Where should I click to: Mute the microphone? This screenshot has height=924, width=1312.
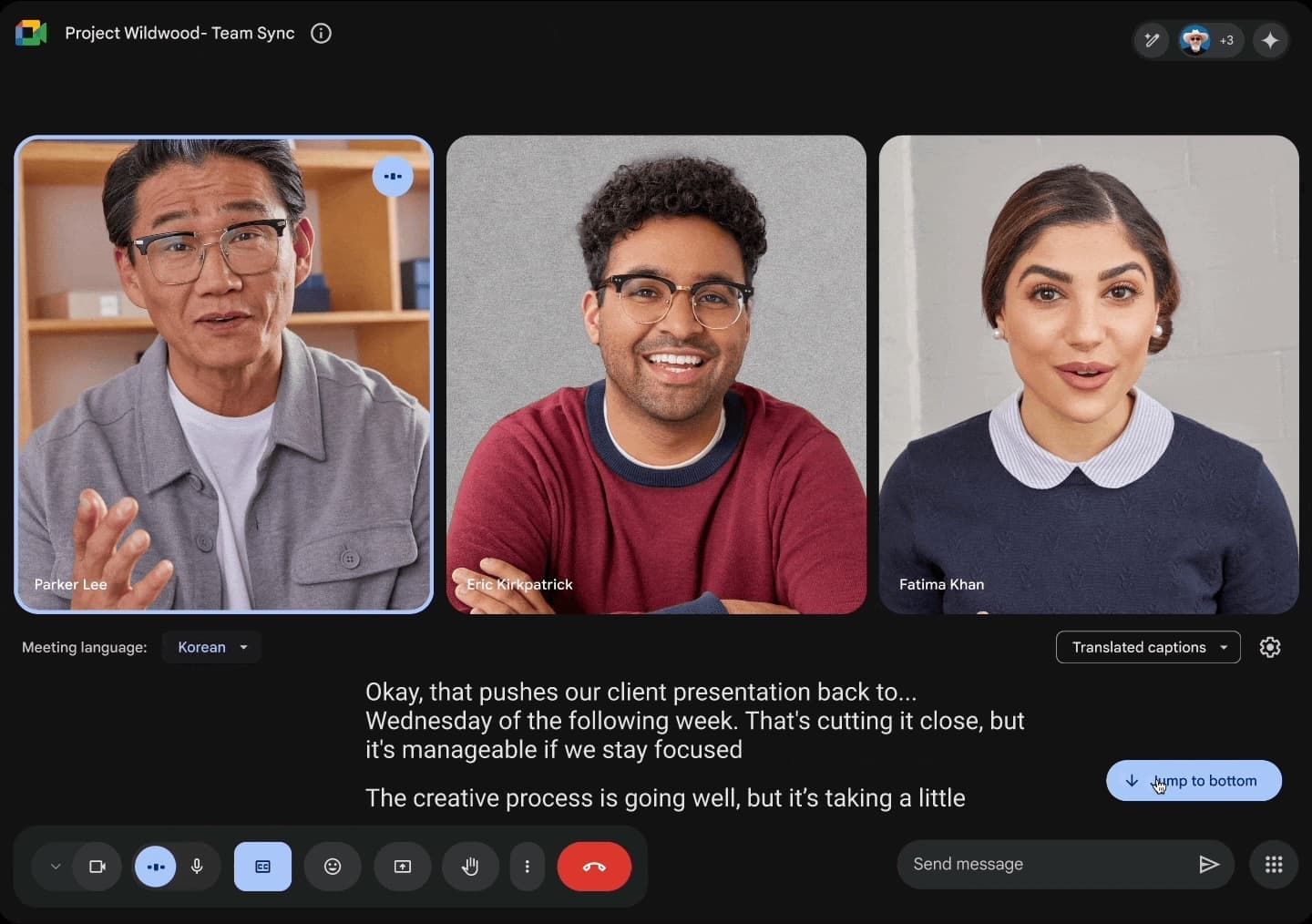[197, 867]
